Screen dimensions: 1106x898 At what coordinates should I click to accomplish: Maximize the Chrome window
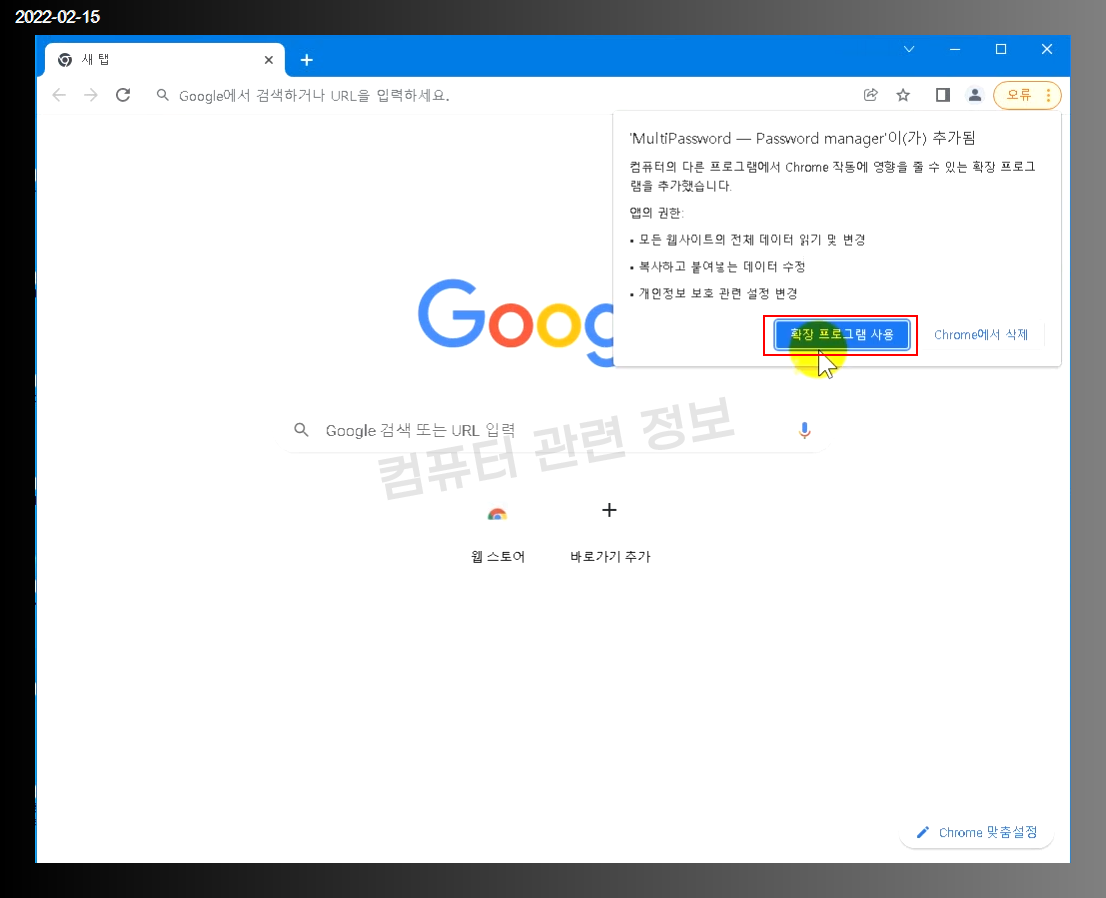[x=1001, y=49]
